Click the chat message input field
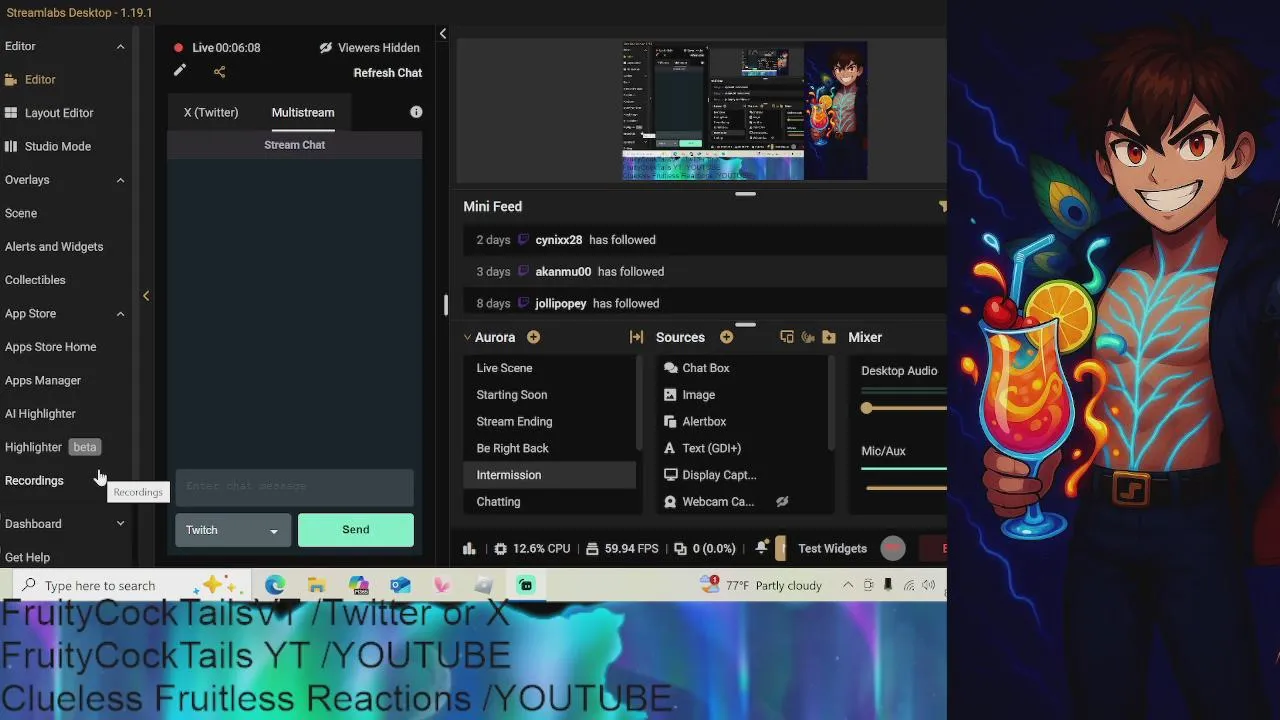Image resolution: width=1280 pixels, height=720 pixels. click(295, 487)
